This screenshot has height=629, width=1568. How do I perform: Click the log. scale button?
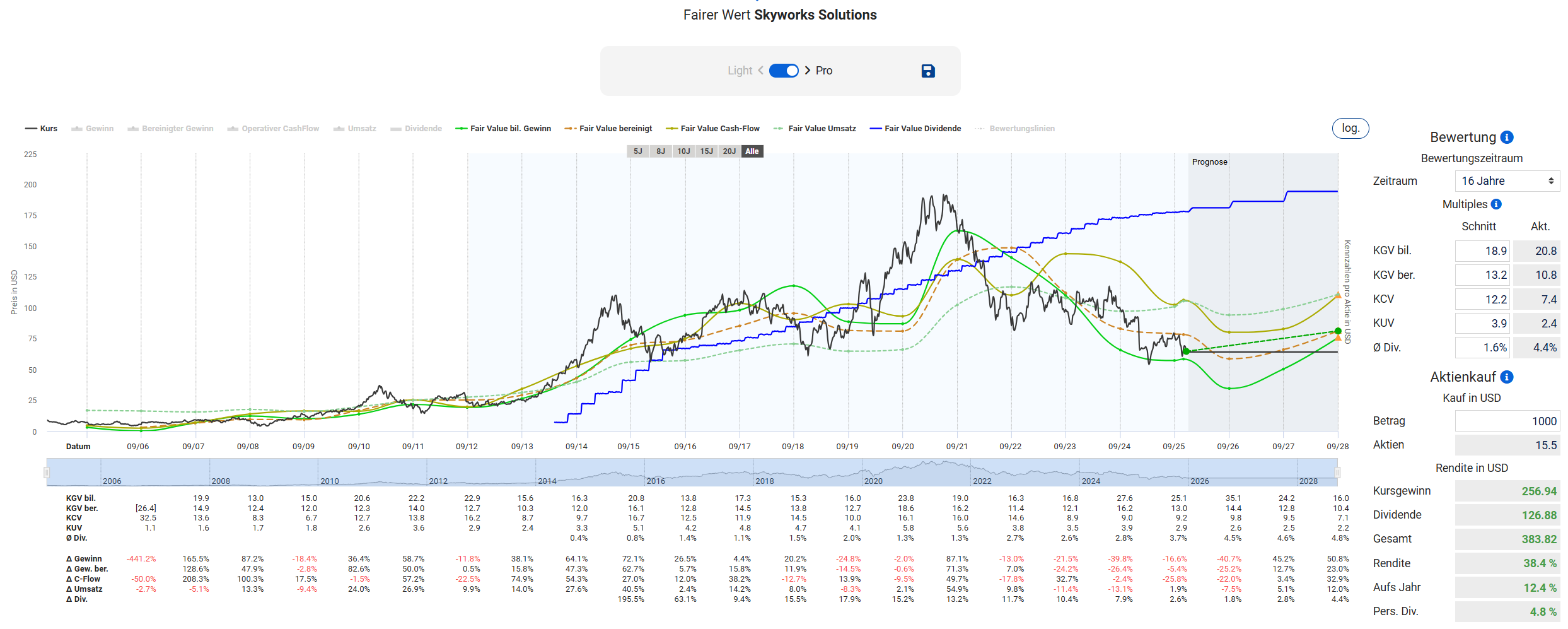click(x=1350, y=128)
